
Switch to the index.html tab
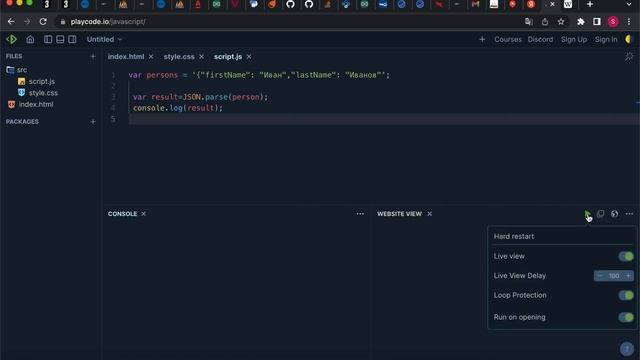pos(126,57)
